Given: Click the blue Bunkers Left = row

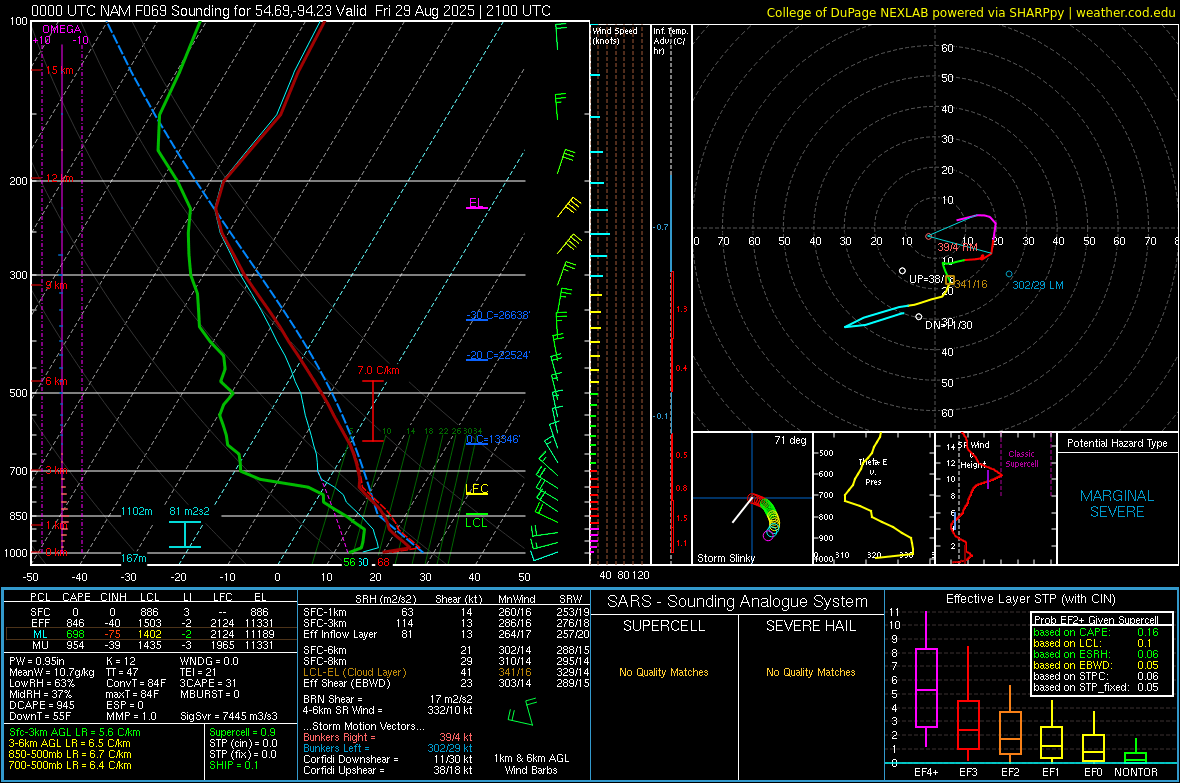Looking at the screenshot, I should [x=388, y=748].
